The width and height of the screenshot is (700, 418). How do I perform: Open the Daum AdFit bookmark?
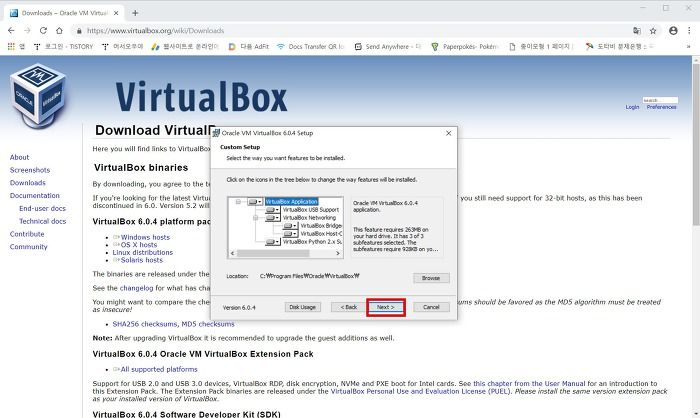[x=249, y=46]
